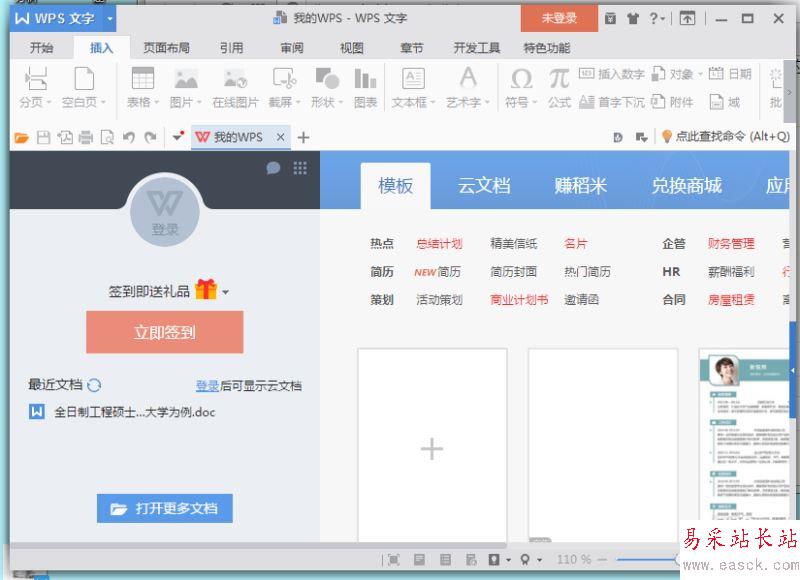The height and width of the screenshot is (580, 800).
Task: Close the 我的WPS document tab
Action: point(281,137)
